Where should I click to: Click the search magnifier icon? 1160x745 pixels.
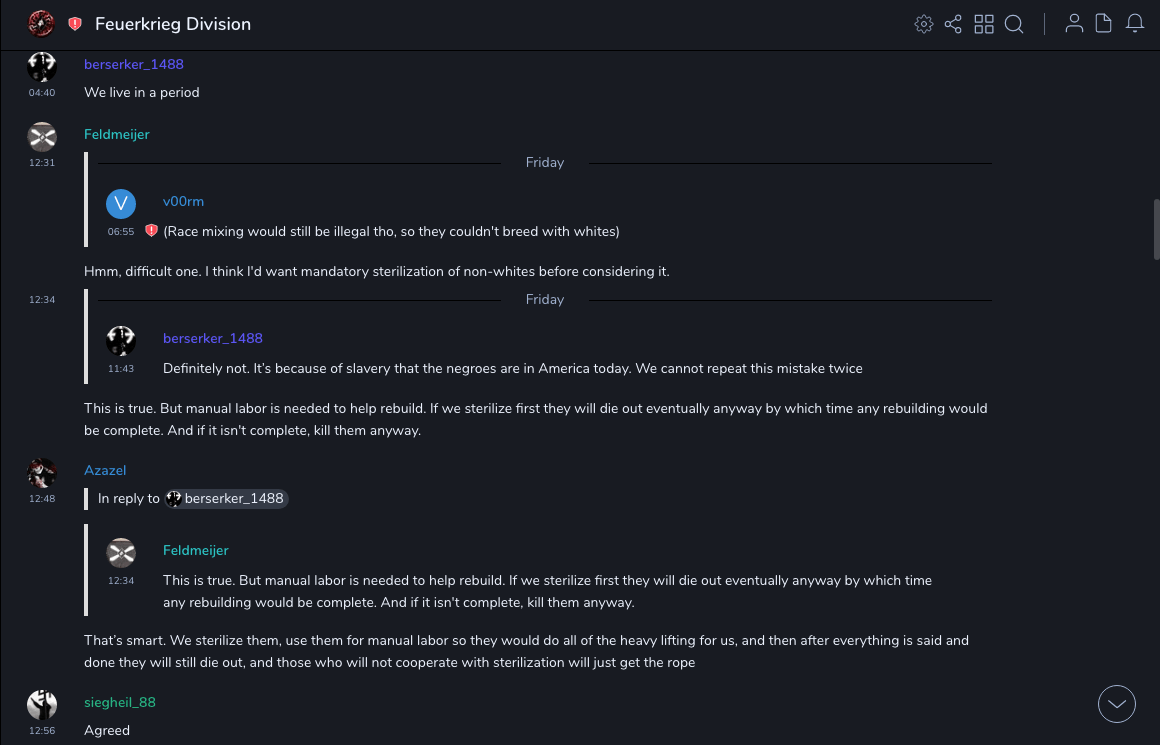click(1014, 24)
